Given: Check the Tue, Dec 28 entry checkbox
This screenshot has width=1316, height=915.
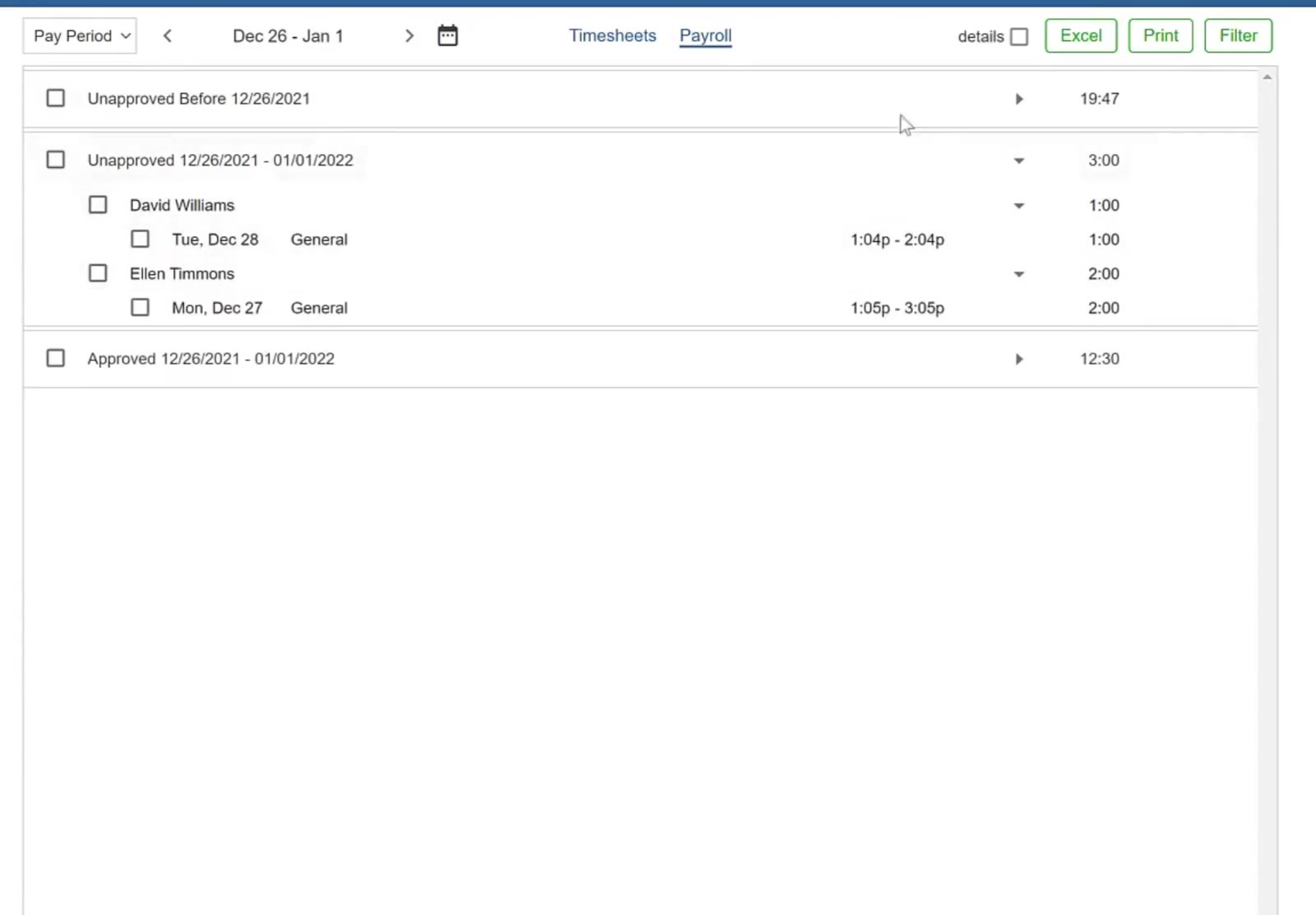Looking at the screenshot, I should tap(140, 239).
